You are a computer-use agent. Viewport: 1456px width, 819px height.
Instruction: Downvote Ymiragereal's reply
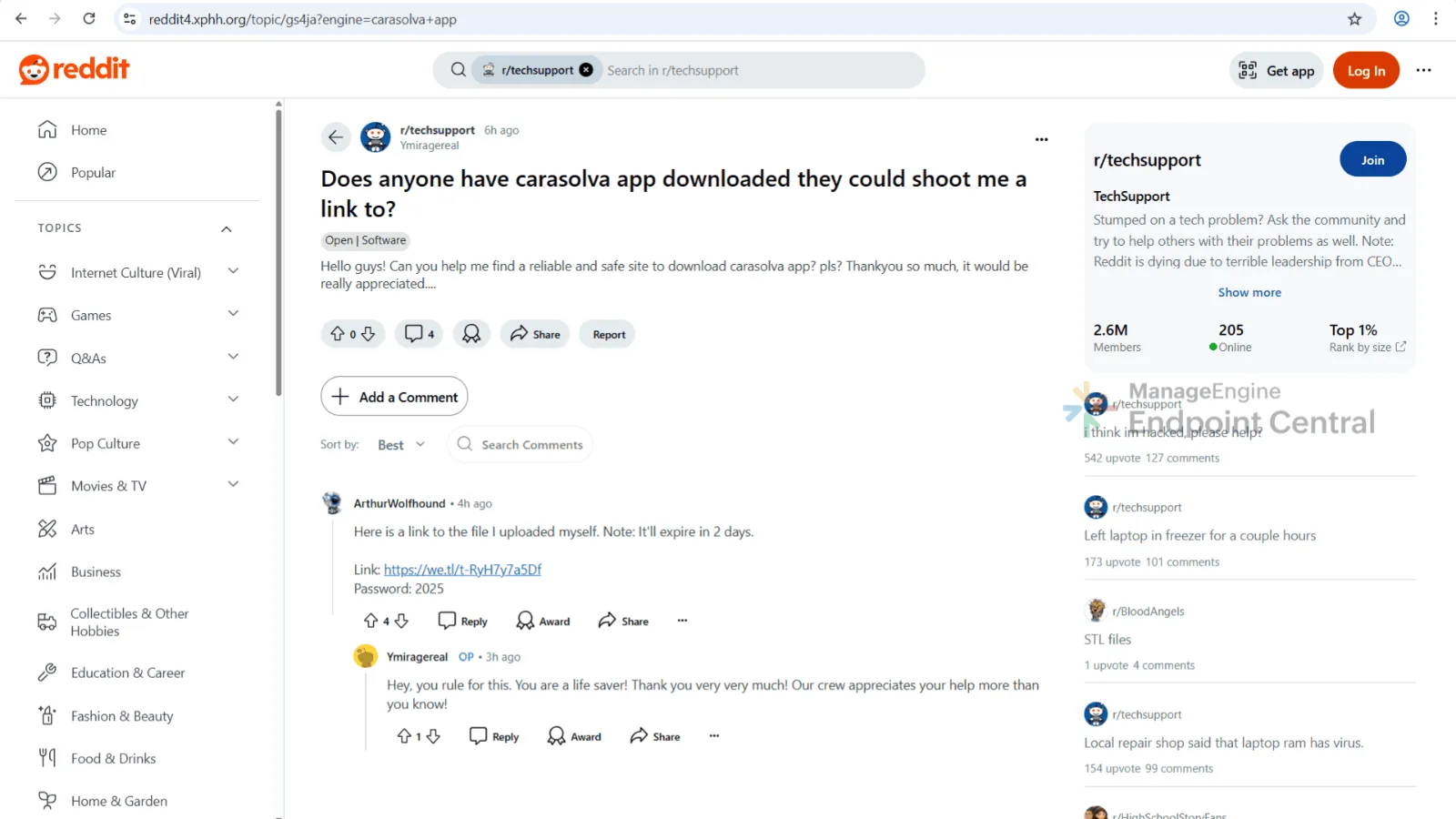(433, 736)
